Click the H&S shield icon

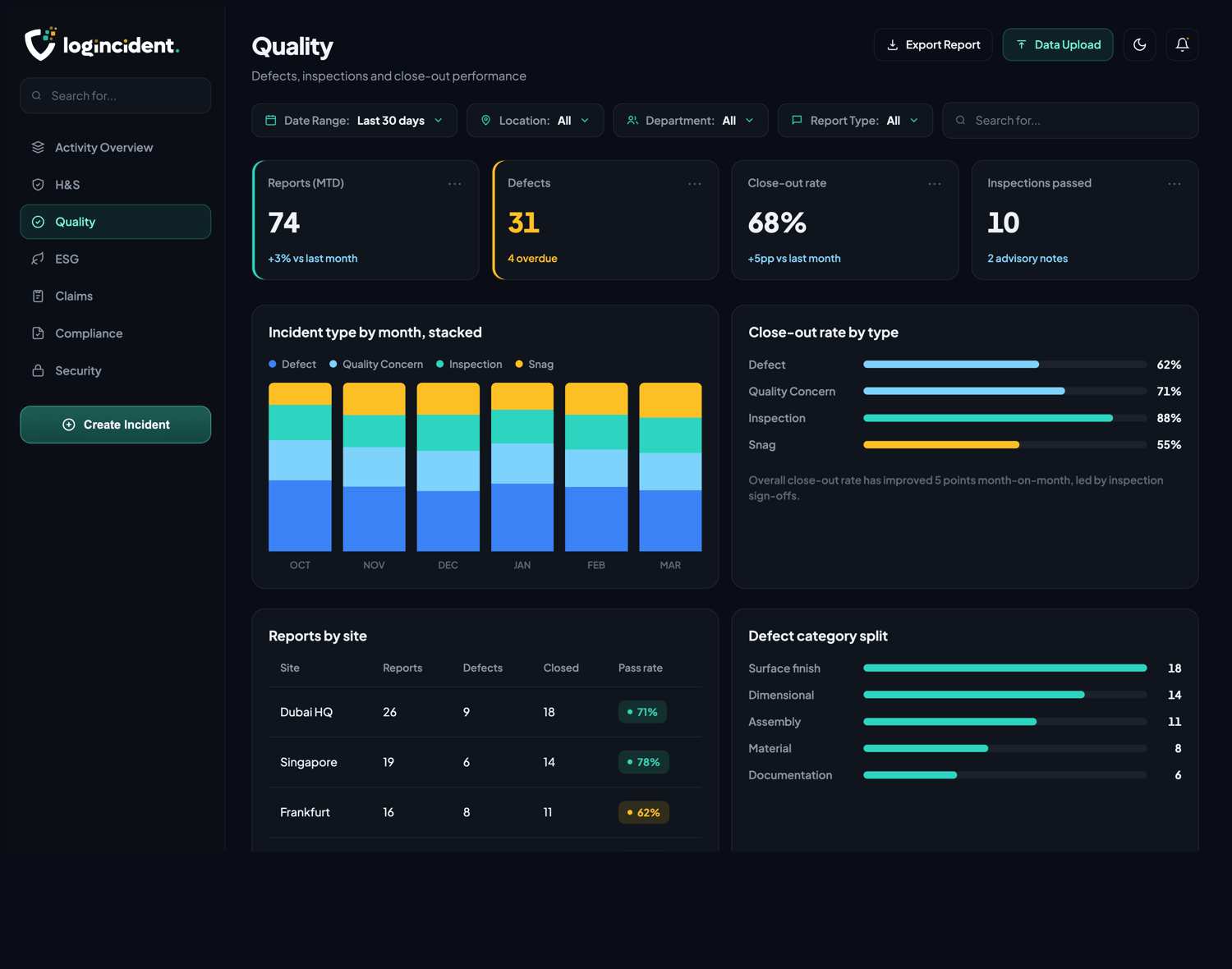click(x=38, y=185)
